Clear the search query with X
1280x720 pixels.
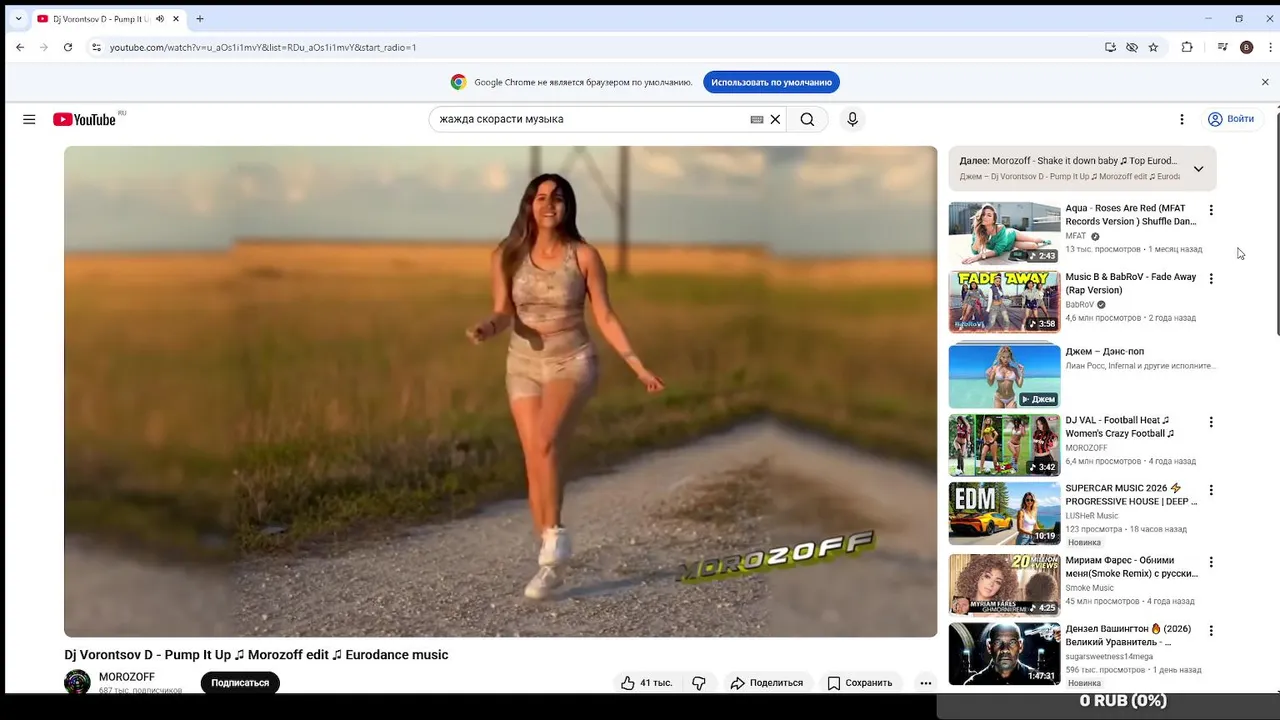[775, 119]
